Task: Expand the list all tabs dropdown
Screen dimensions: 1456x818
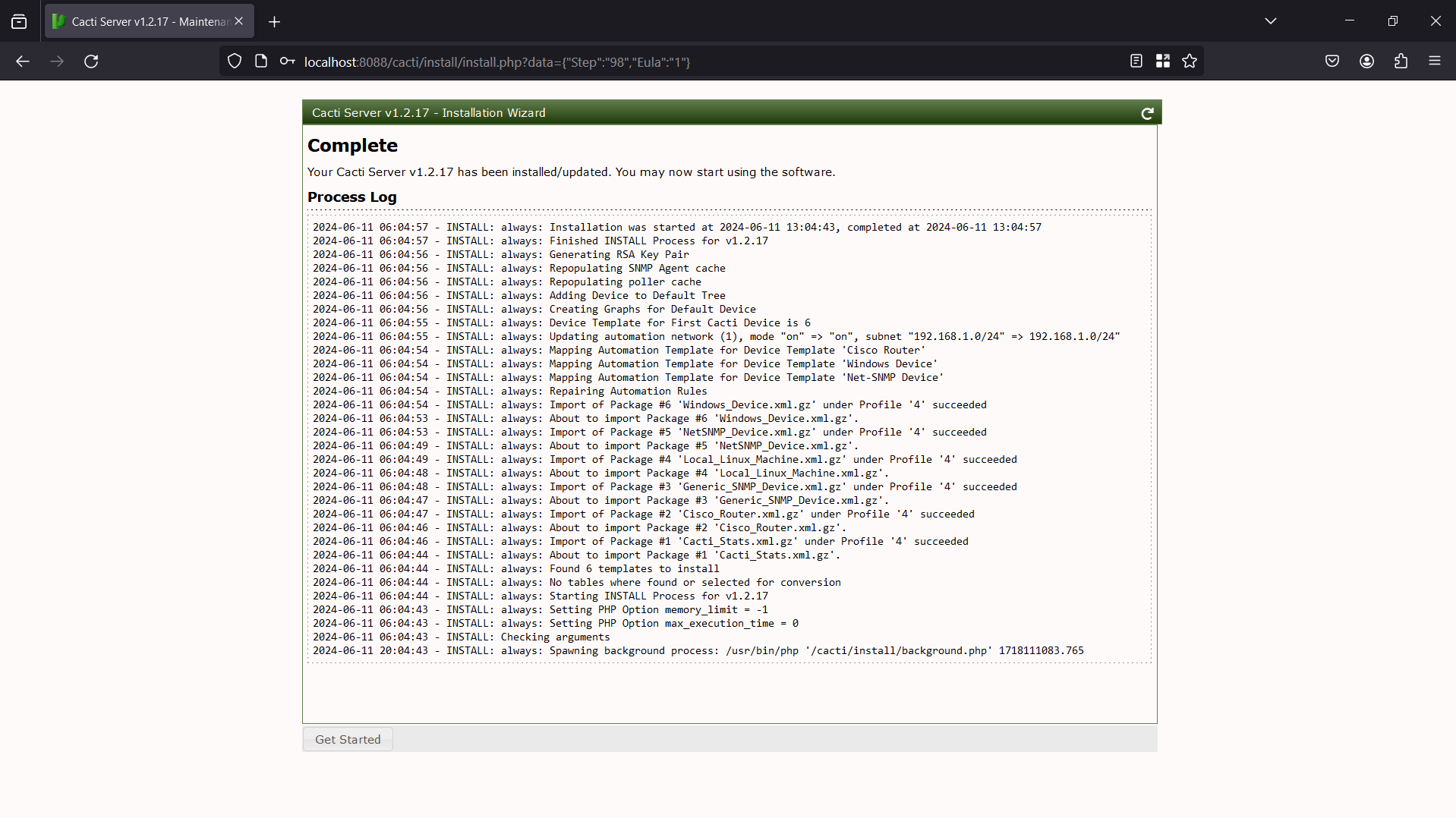Action: [1271, 21]
